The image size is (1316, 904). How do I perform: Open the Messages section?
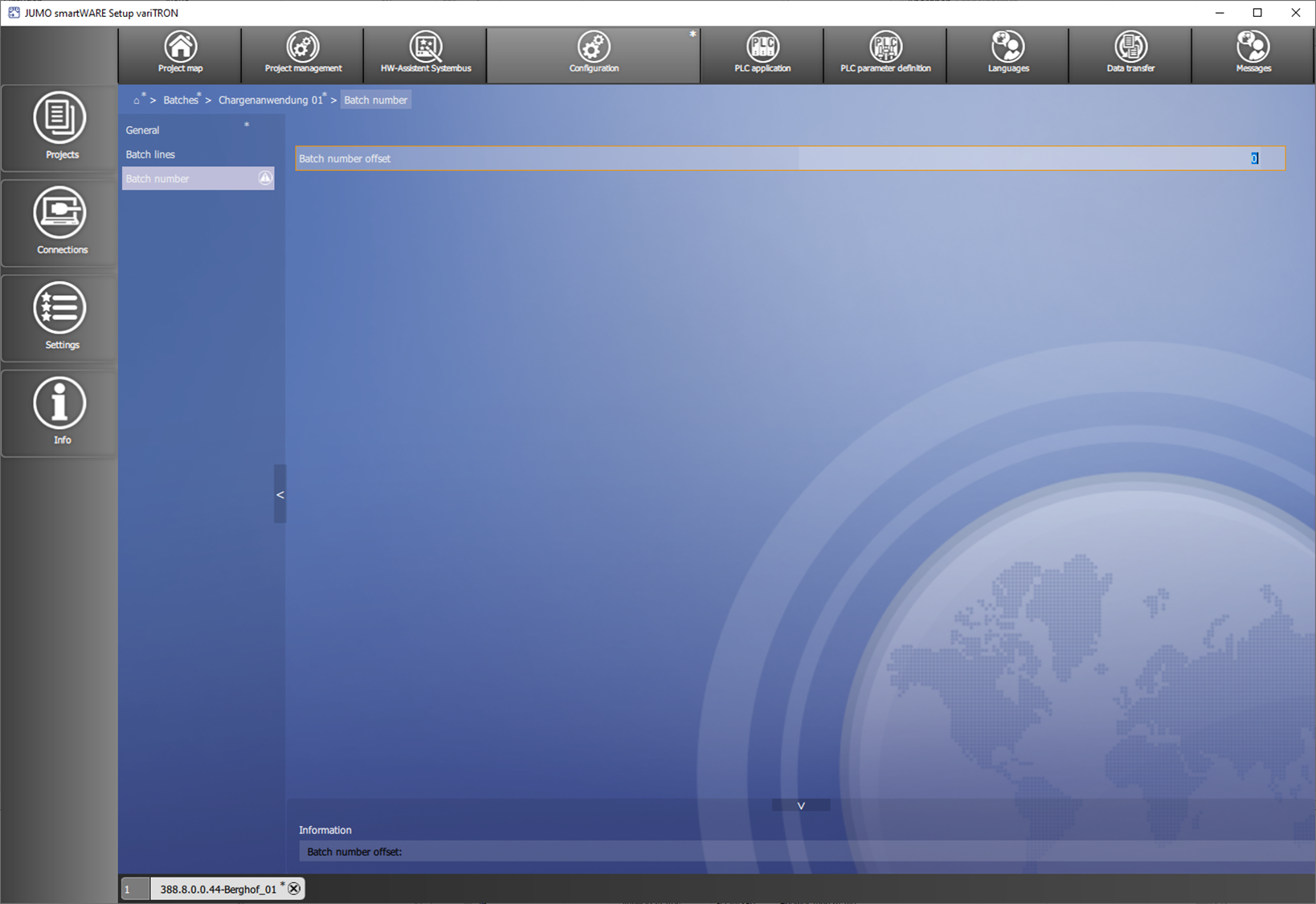(x=1253, y=54)
